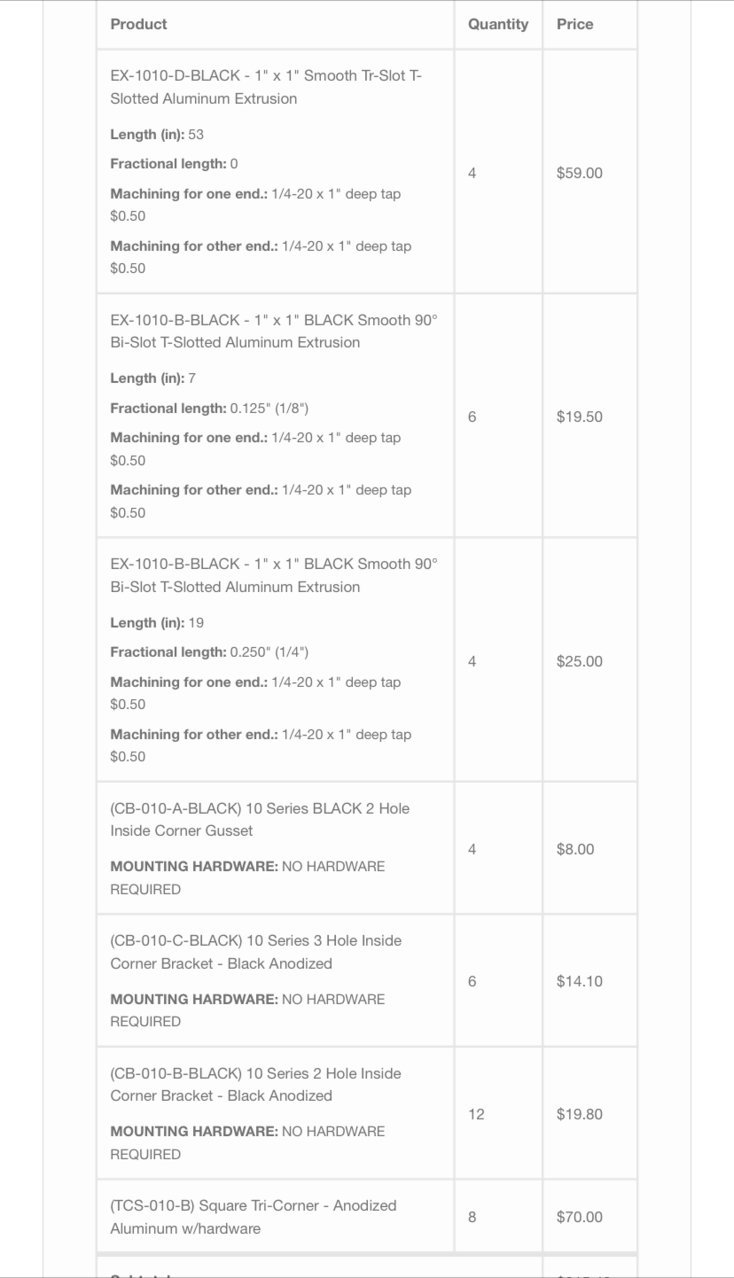The height and width of the screenshot is (1278, 734).
Task: Click the Price column header
Action: 575,24
